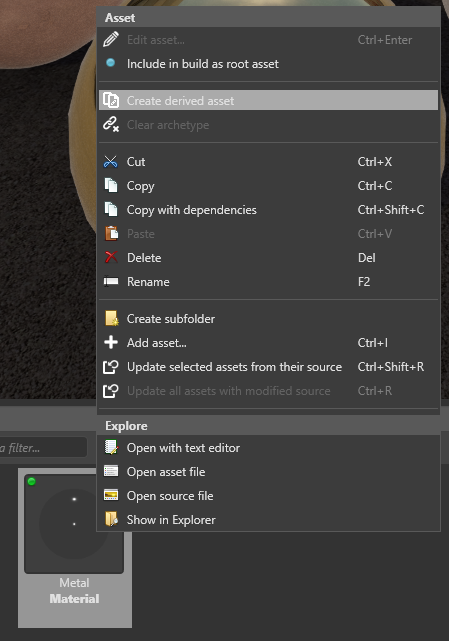
Task: Select Update all assets with modified source
Action: click(x=268, y=391)
